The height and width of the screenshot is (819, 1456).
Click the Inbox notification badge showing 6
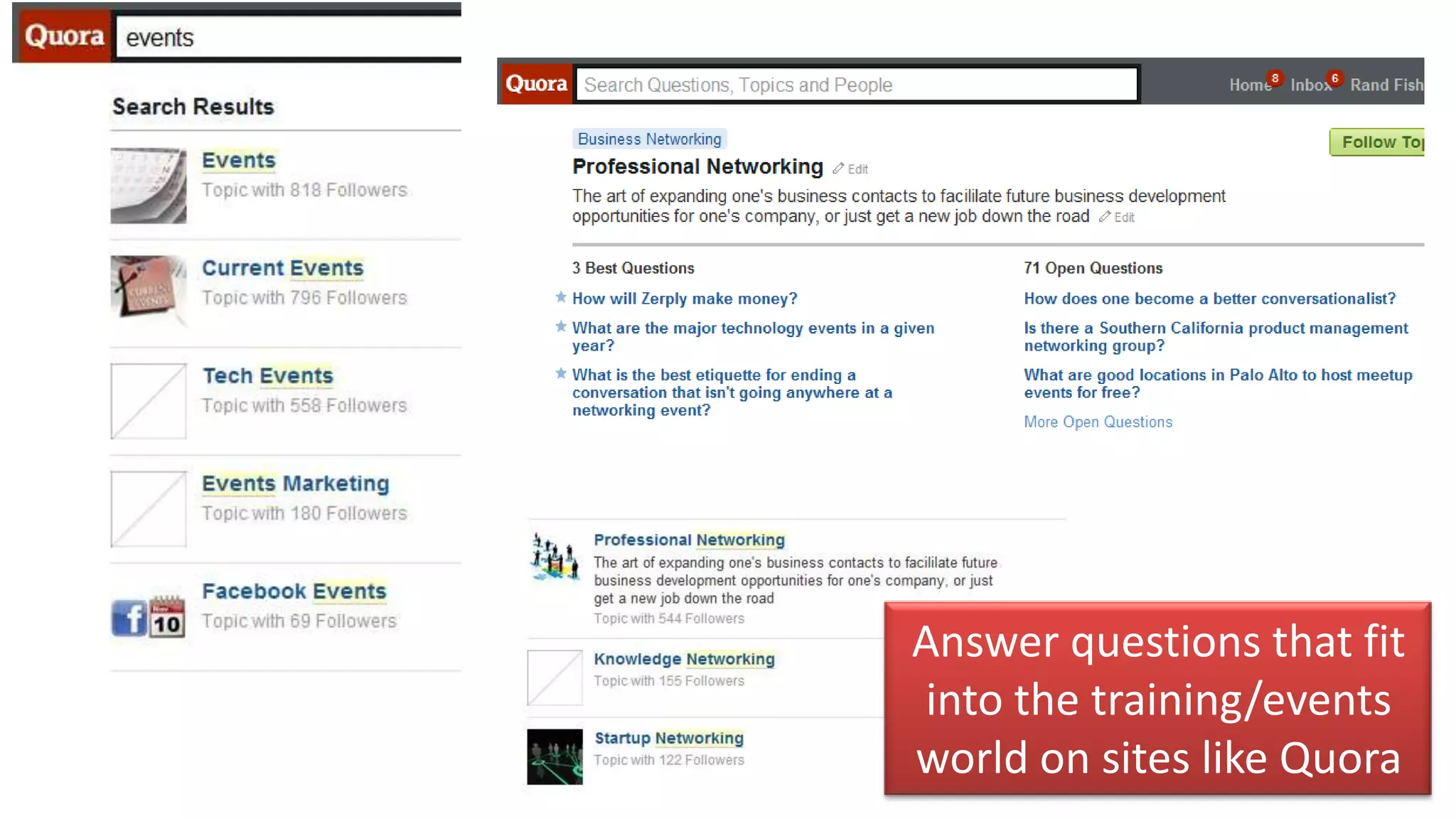[1334, 78]
